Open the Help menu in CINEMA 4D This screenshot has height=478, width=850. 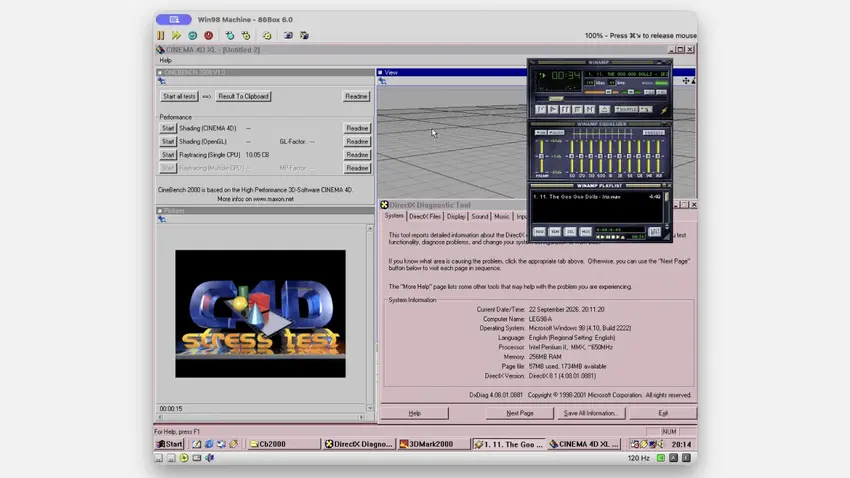[165, 60]
